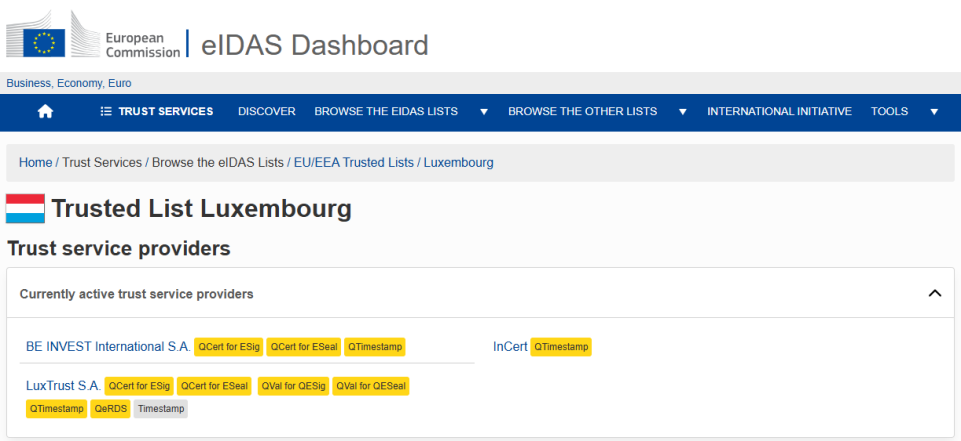Click Home in the breadcrumb

35,162
